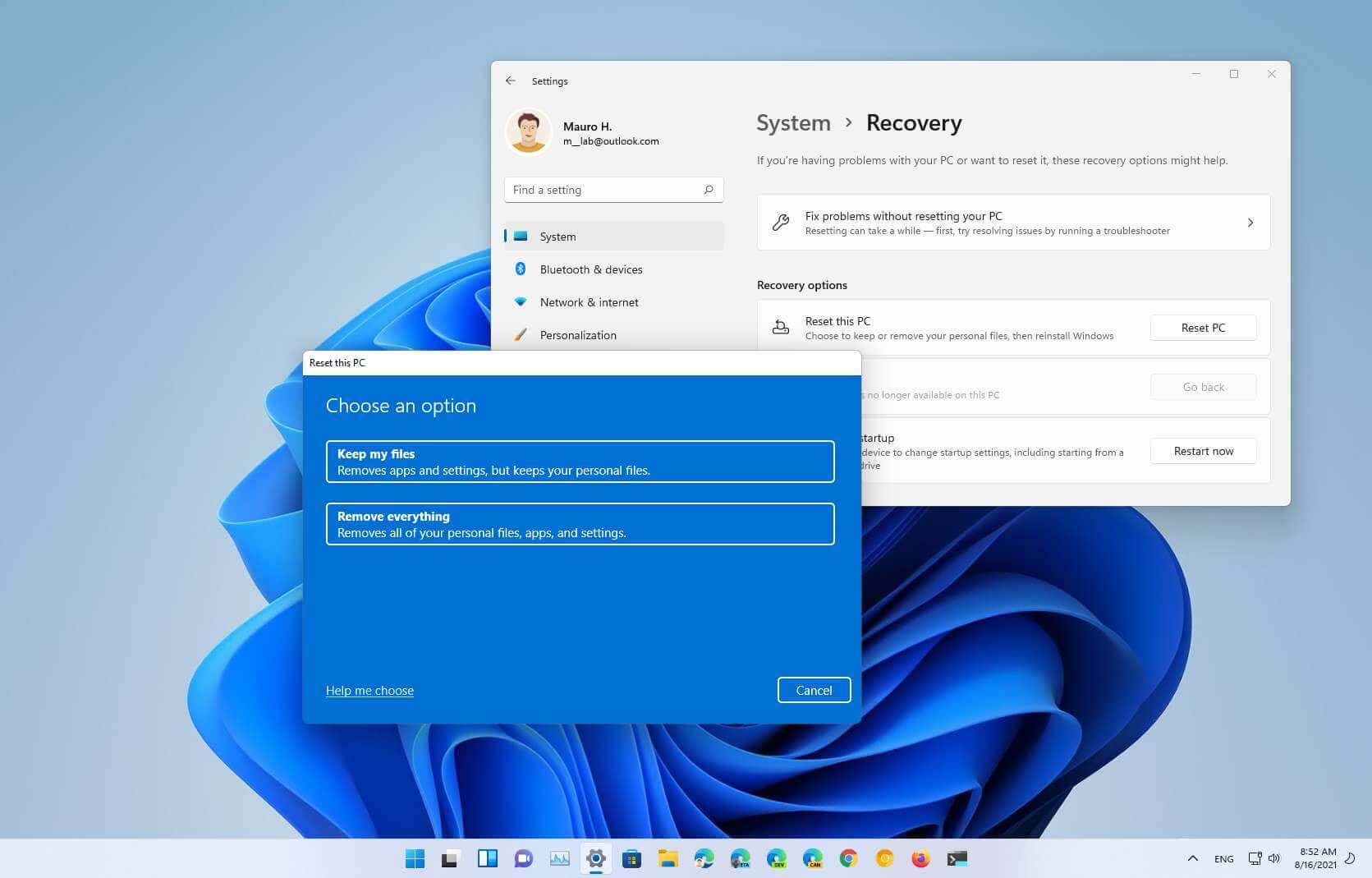The height and width of the screenshot is (878, 1372).
Task: Click the Find a setting search box
Action: [613, 190]
